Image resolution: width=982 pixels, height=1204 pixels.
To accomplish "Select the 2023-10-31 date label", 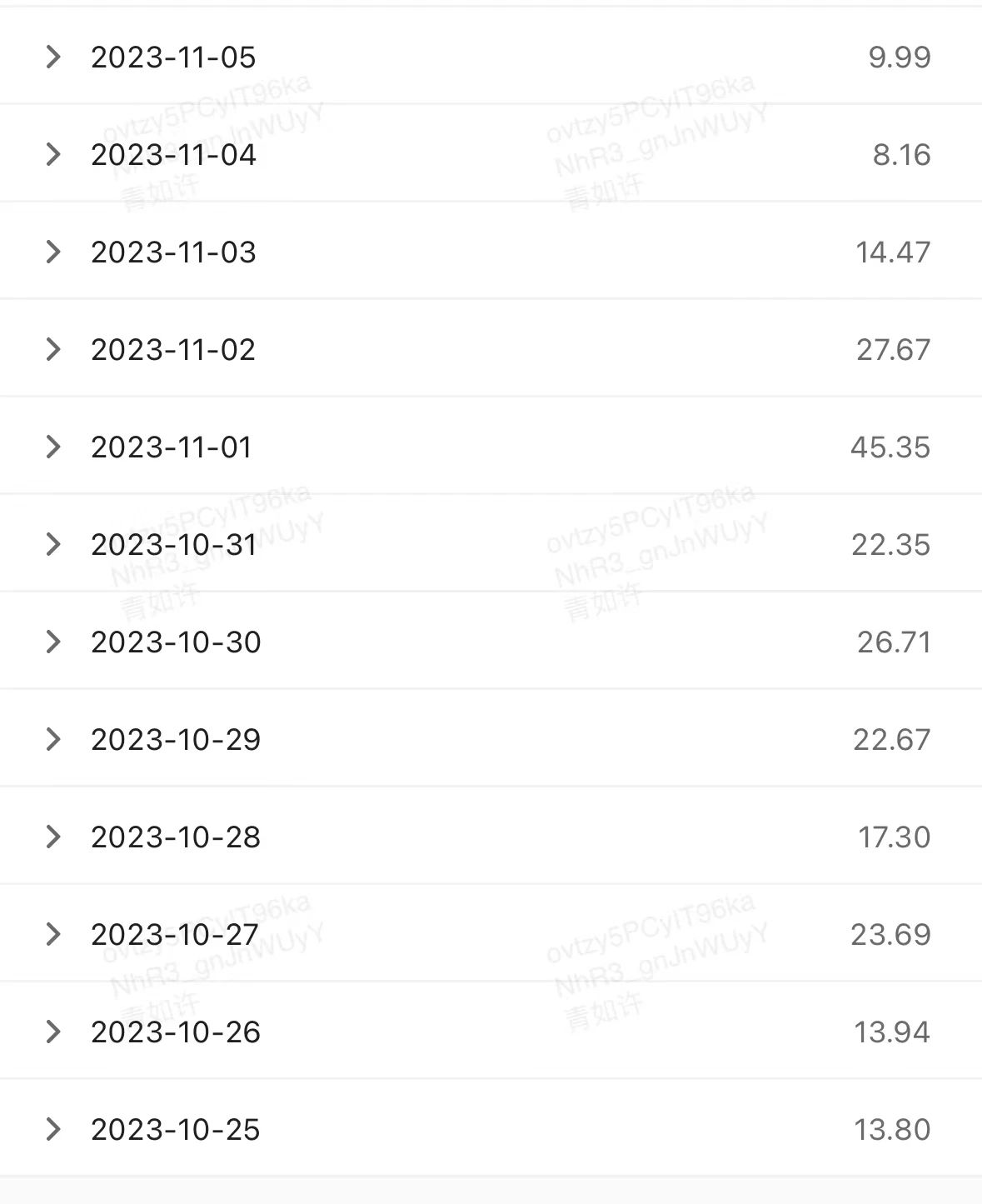I will coord(174,545).
